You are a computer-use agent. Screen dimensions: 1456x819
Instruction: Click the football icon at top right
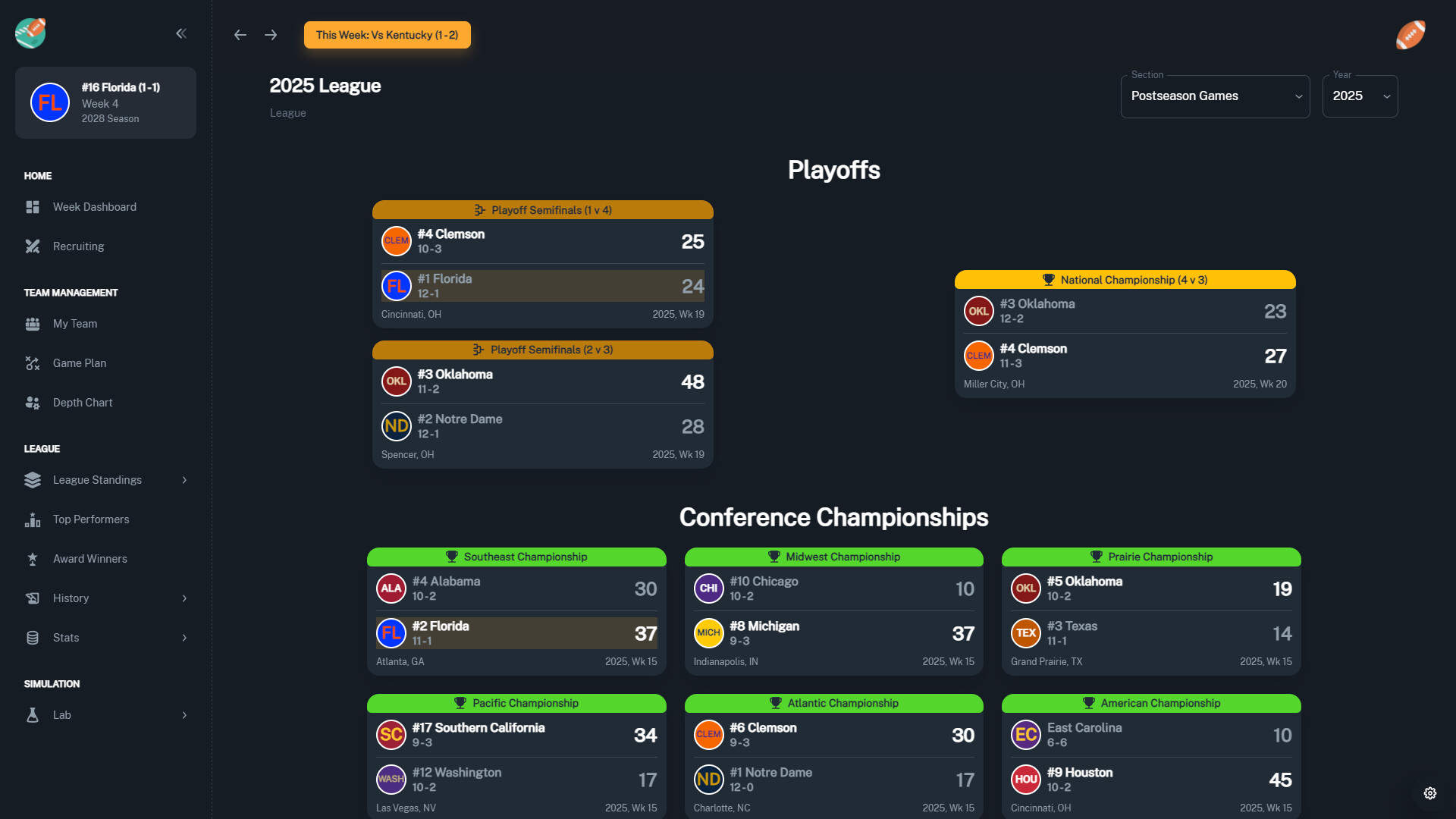coord(1410,35)
